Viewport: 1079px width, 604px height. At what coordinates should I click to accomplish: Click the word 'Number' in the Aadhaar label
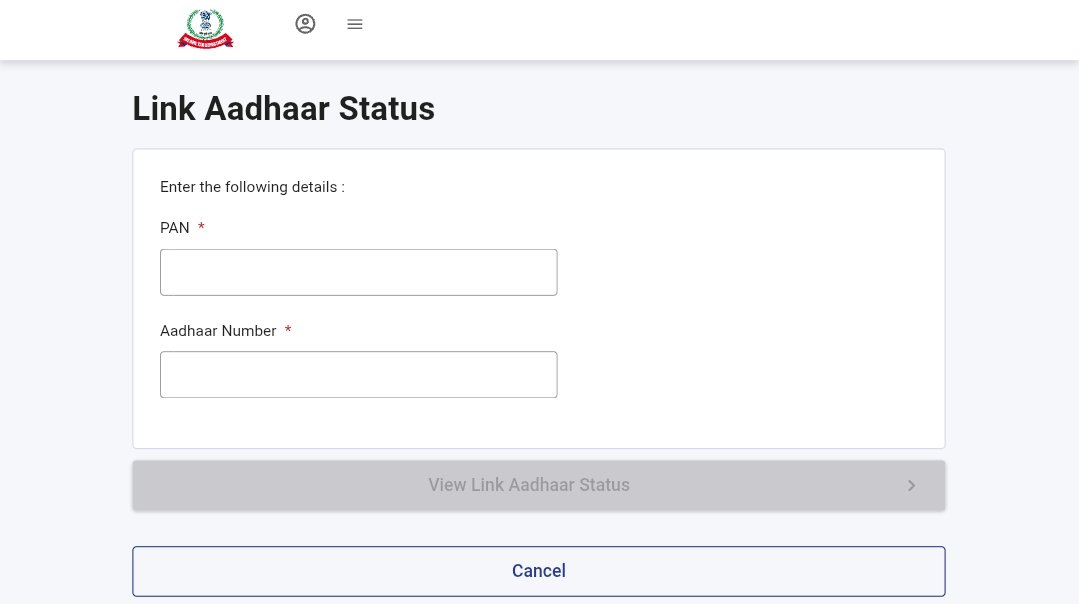tap(249, 331)
